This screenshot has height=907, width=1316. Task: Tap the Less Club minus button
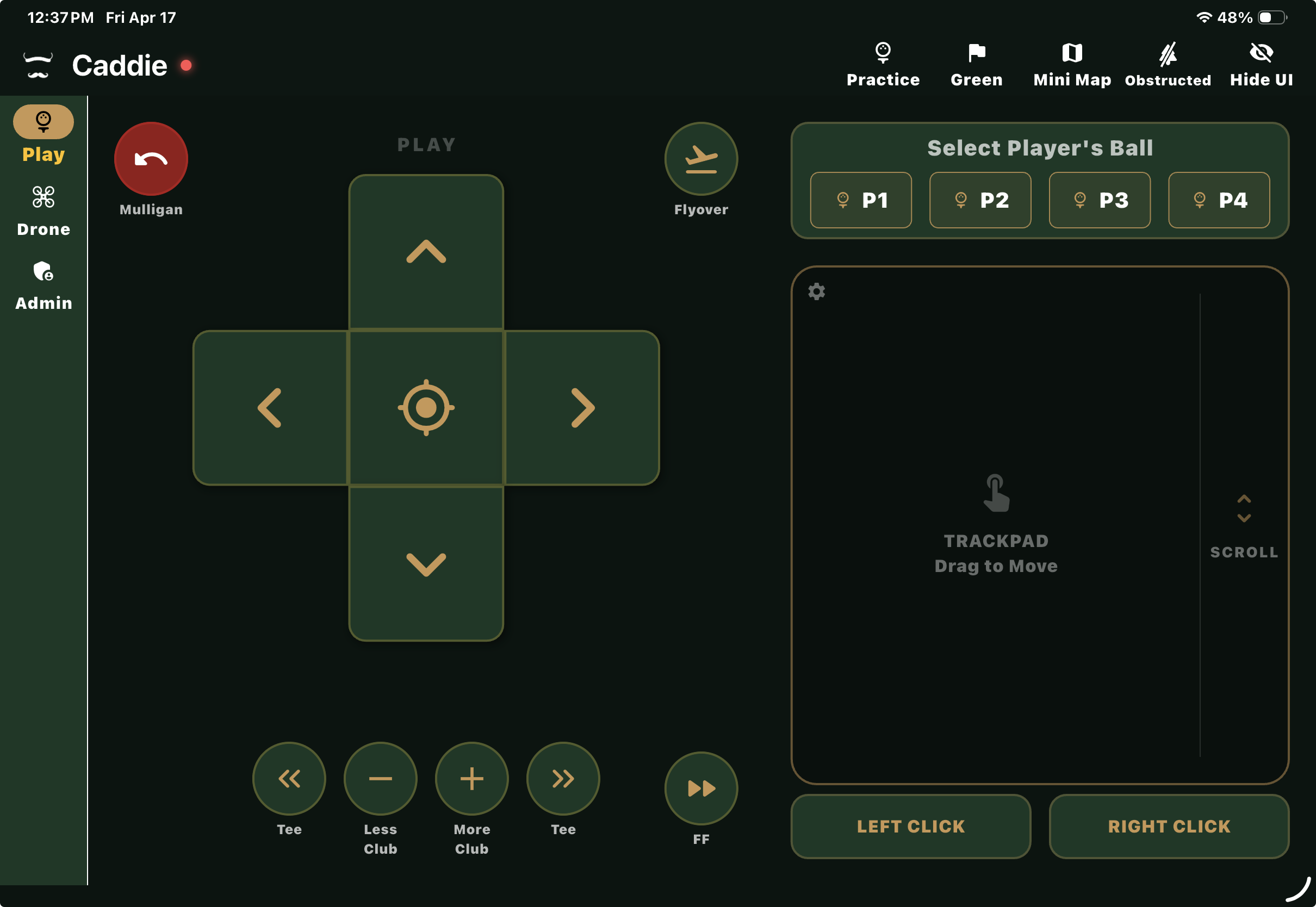[380, 778]
